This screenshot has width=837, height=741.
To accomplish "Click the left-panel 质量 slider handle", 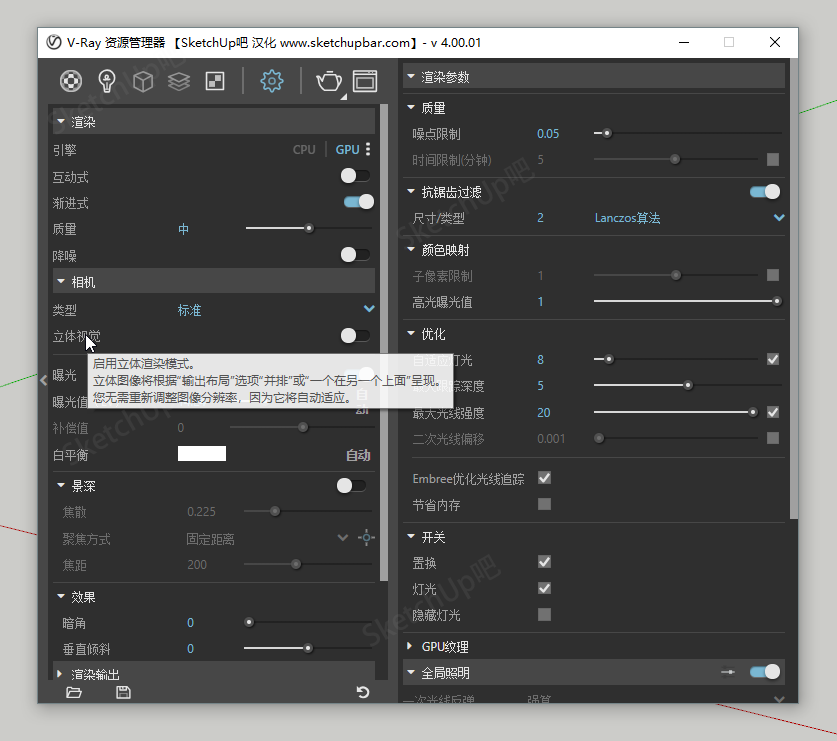I will click(309, 228).
